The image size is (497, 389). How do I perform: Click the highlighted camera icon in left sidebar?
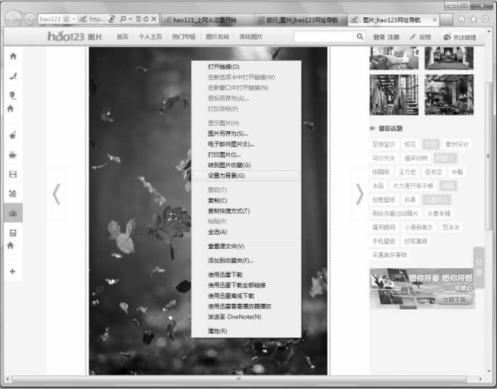[x=13, y=213]
